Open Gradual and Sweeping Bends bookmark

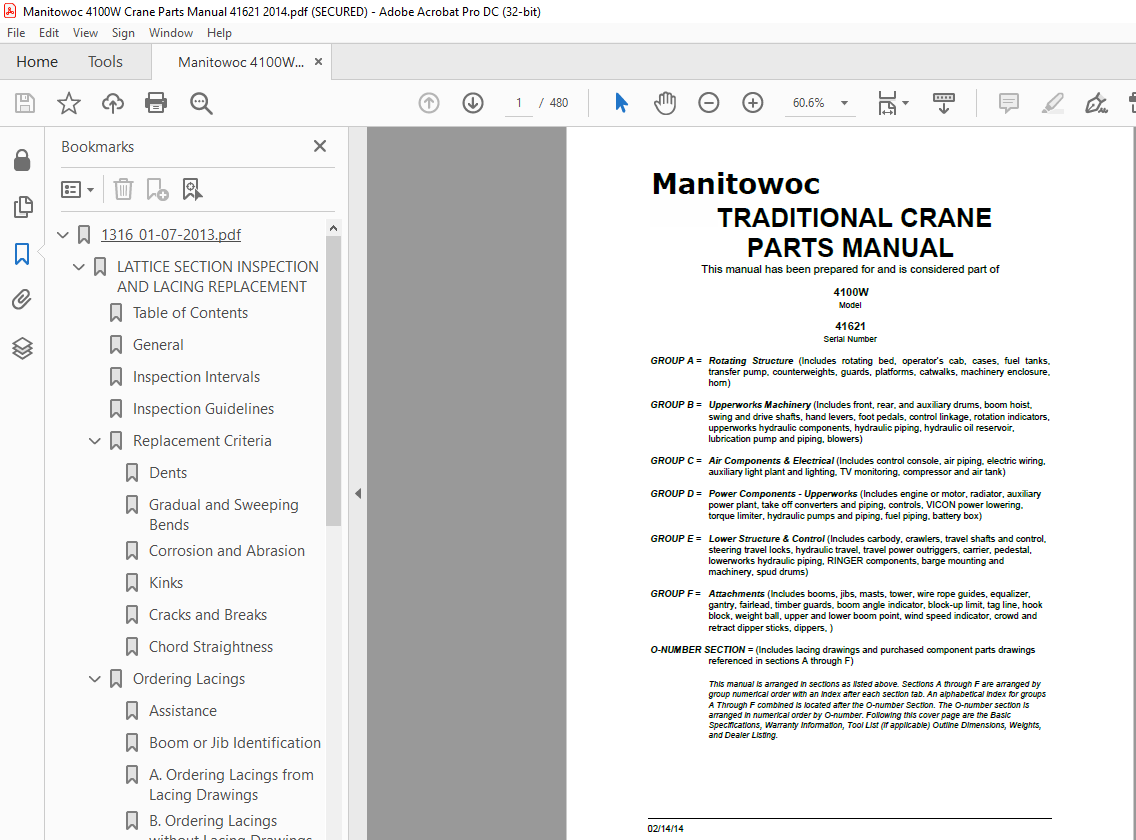[224, 515]
